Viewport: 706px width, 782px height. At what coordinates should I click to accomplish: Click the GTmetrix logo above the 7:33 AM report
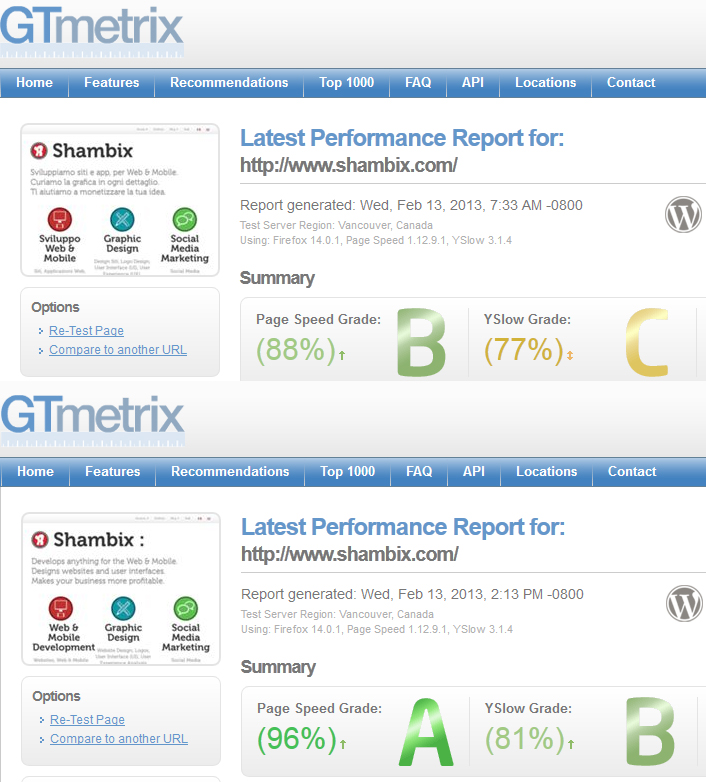(92, 31)
